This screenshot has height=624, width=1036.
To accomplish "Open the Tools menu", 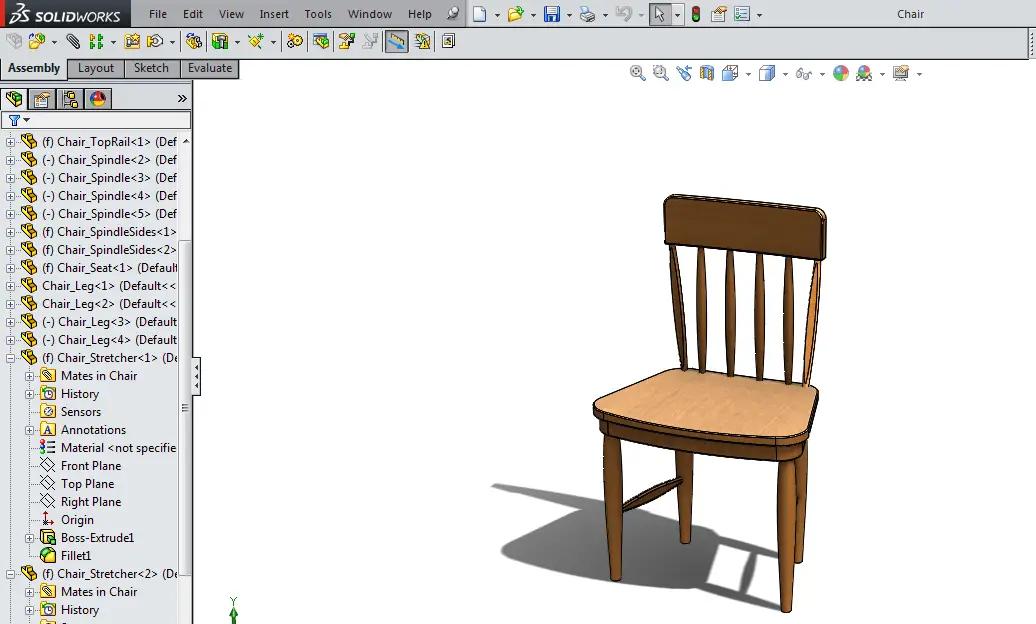I will tap(318, 14).
